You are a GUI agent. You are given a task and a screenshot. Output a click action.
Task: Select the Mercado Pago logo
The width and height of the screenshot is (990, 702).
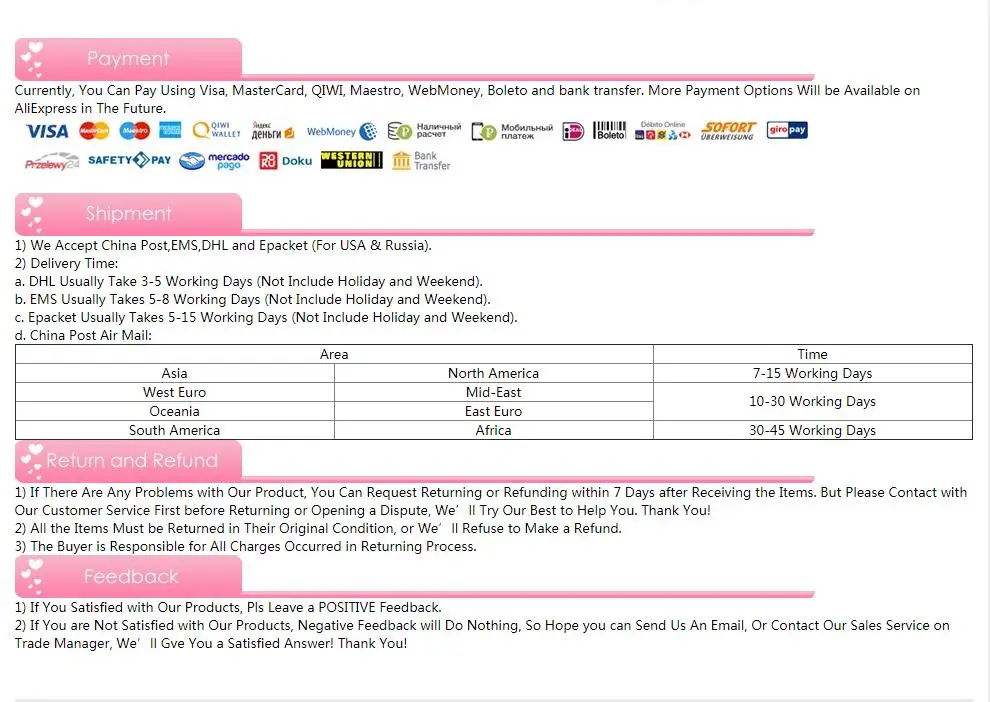click(x=214, y=161)
